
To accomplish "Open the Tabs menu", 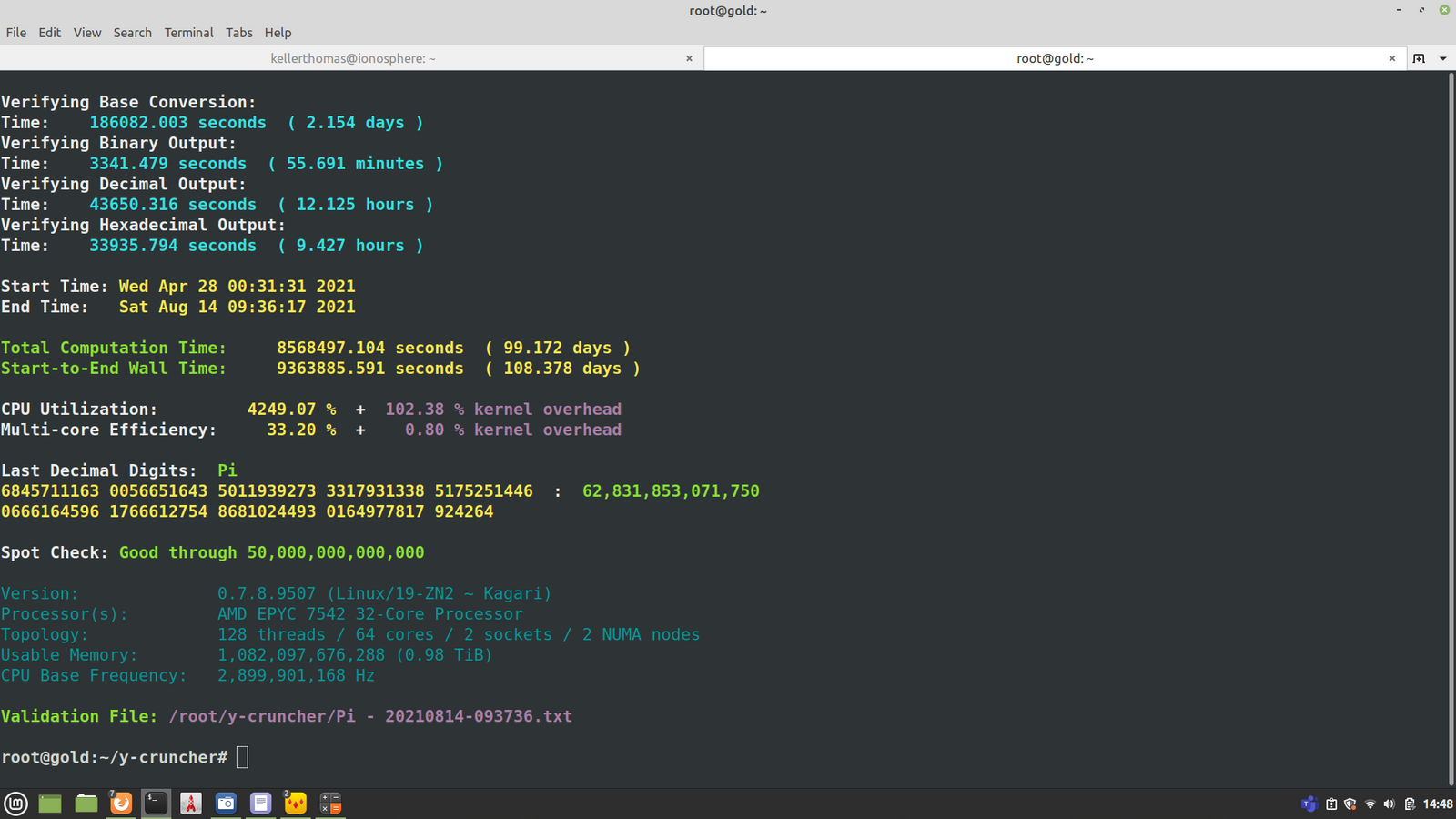I will 239,33.
